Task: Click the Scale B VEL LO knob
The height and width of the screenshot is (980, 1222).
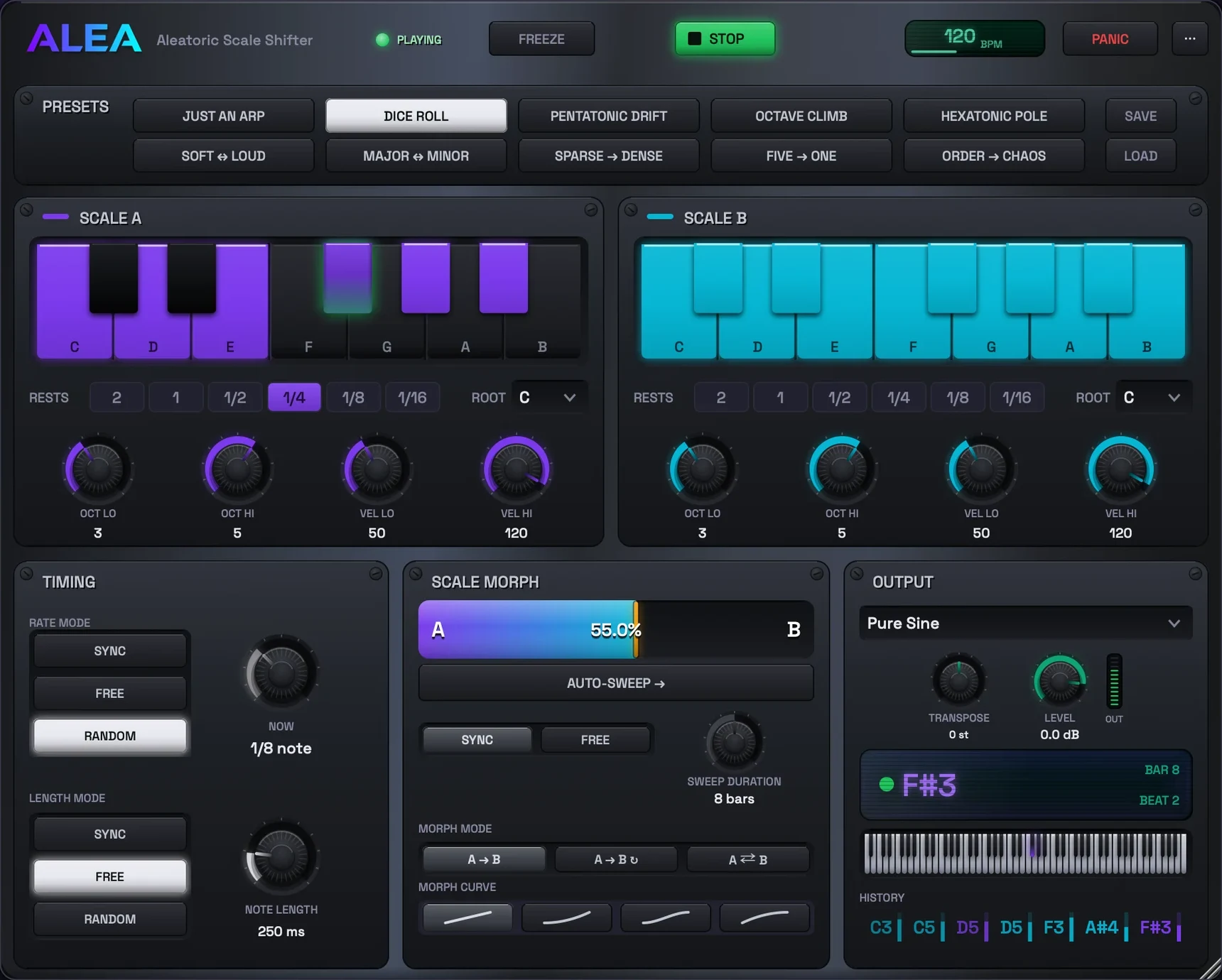Action: point(981,469)
